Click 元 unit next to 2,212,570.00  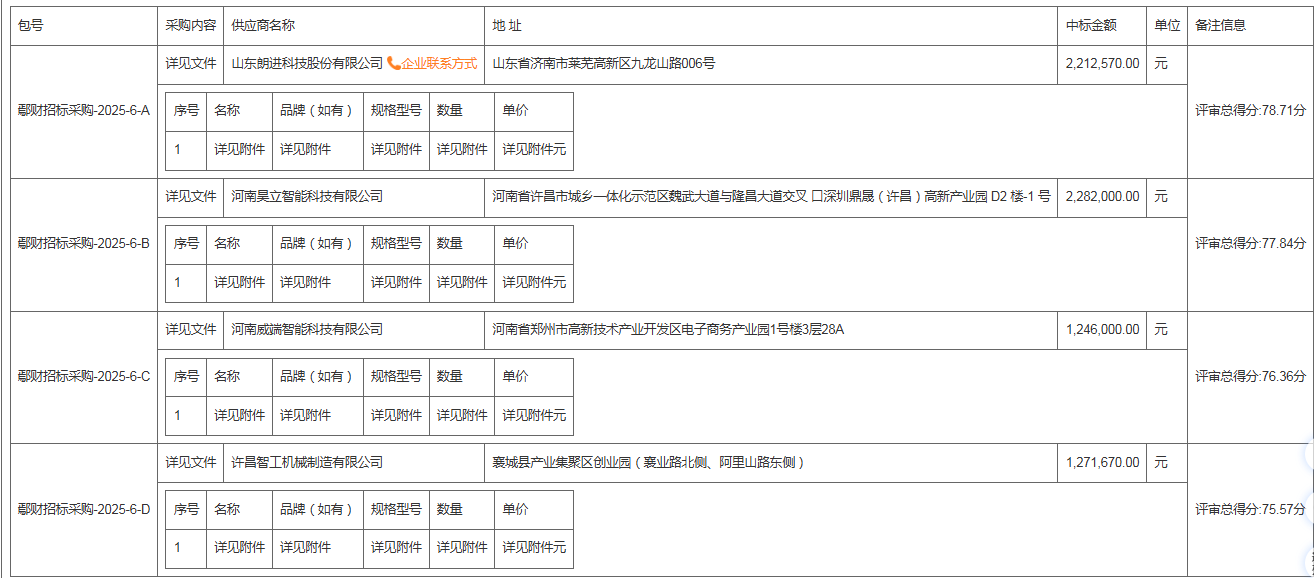click(1161, 63)
